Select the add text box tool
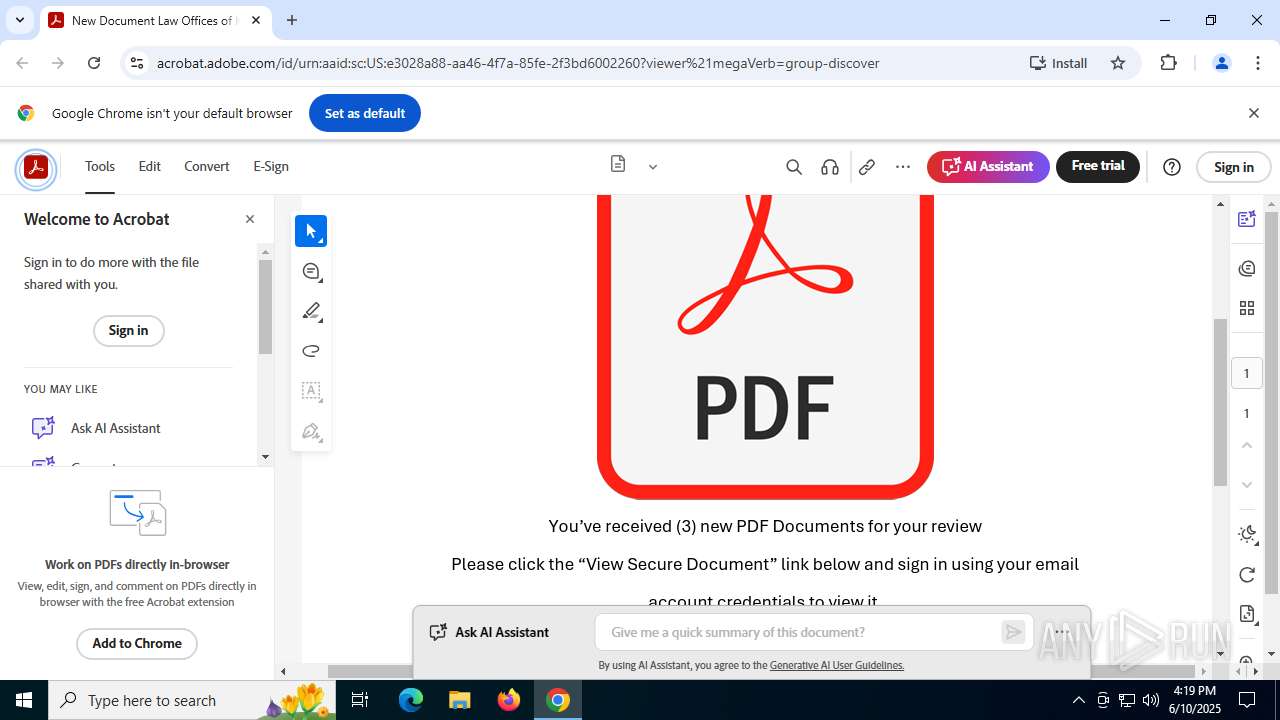1280x720 pixels. (311, 391)
